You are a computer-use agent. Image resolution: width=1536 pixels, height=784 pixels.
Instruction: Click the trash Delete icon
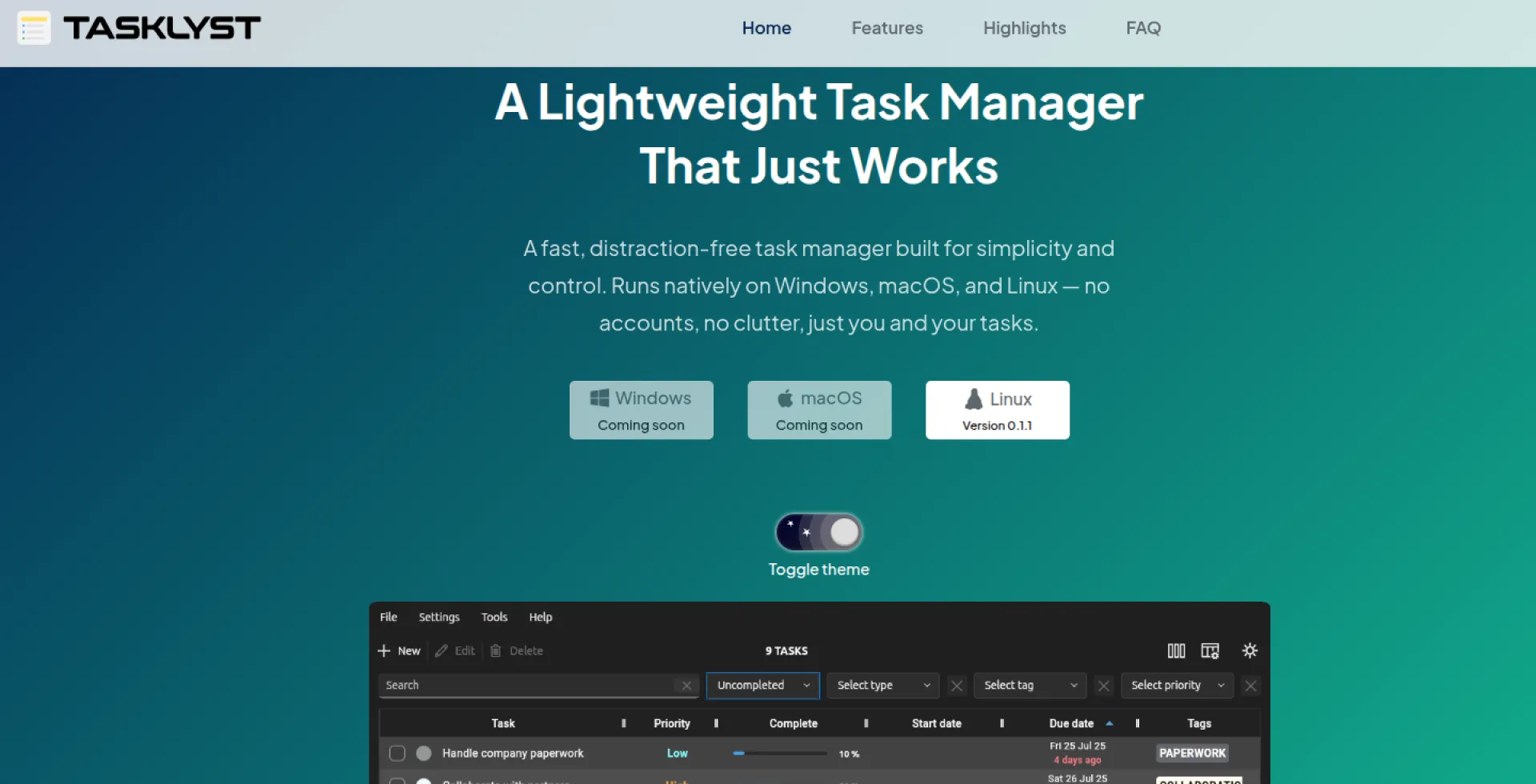click(x=495, y=650)
